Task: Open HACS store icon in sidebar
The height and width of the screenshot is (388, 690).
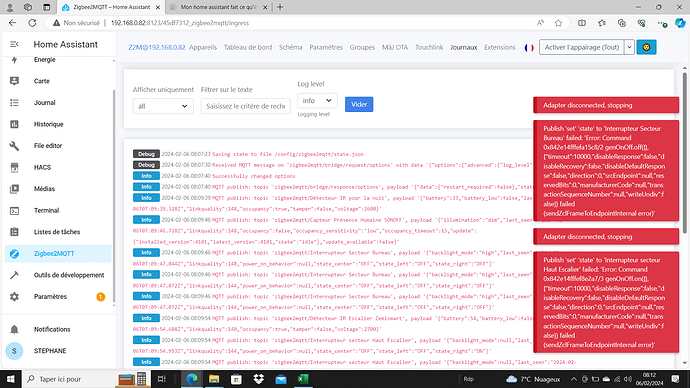Action: pyautogui.click(x=14, y=167)
